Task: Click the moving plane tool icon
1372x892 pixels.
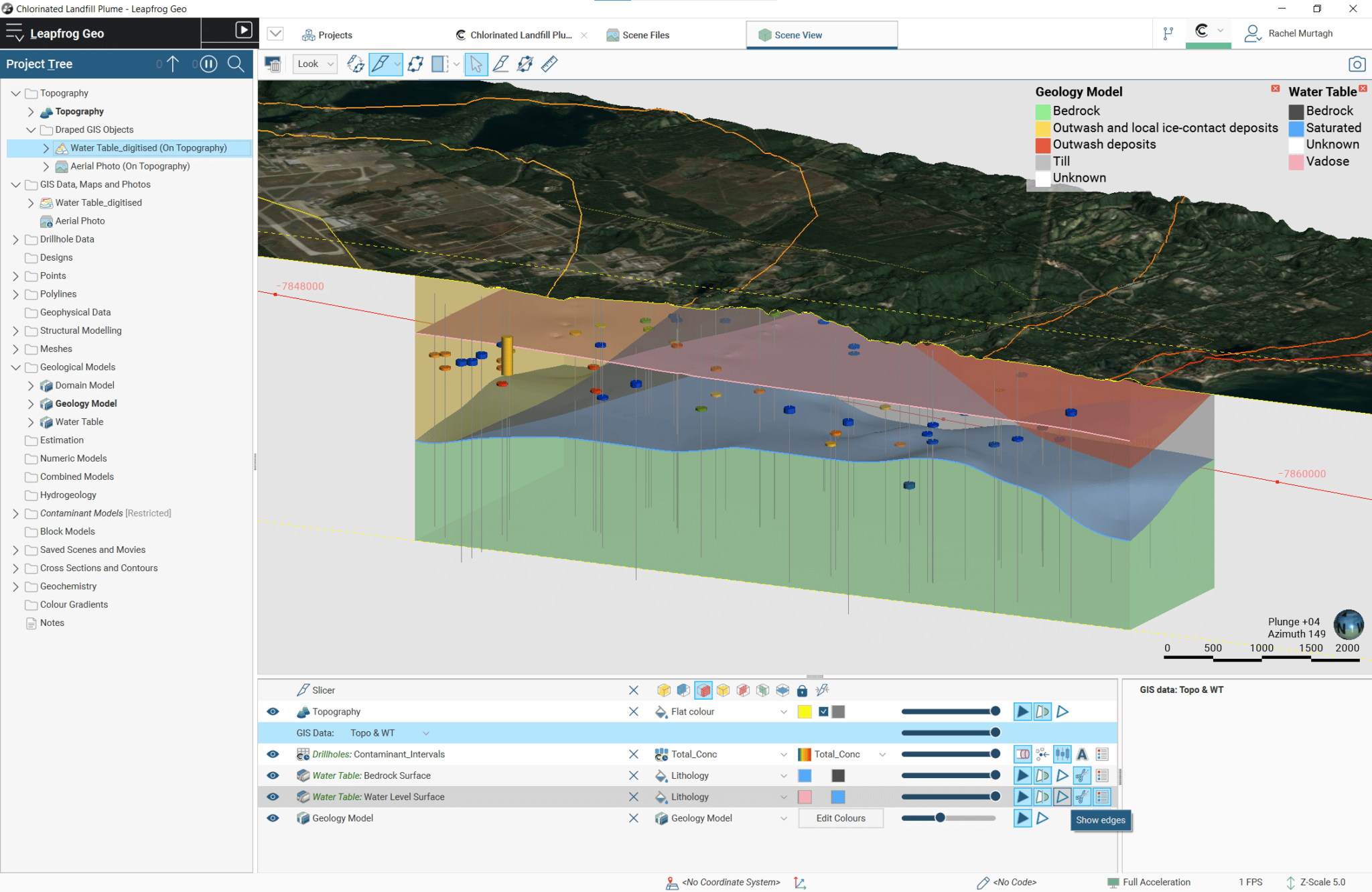Action: [x=415, y=64]
